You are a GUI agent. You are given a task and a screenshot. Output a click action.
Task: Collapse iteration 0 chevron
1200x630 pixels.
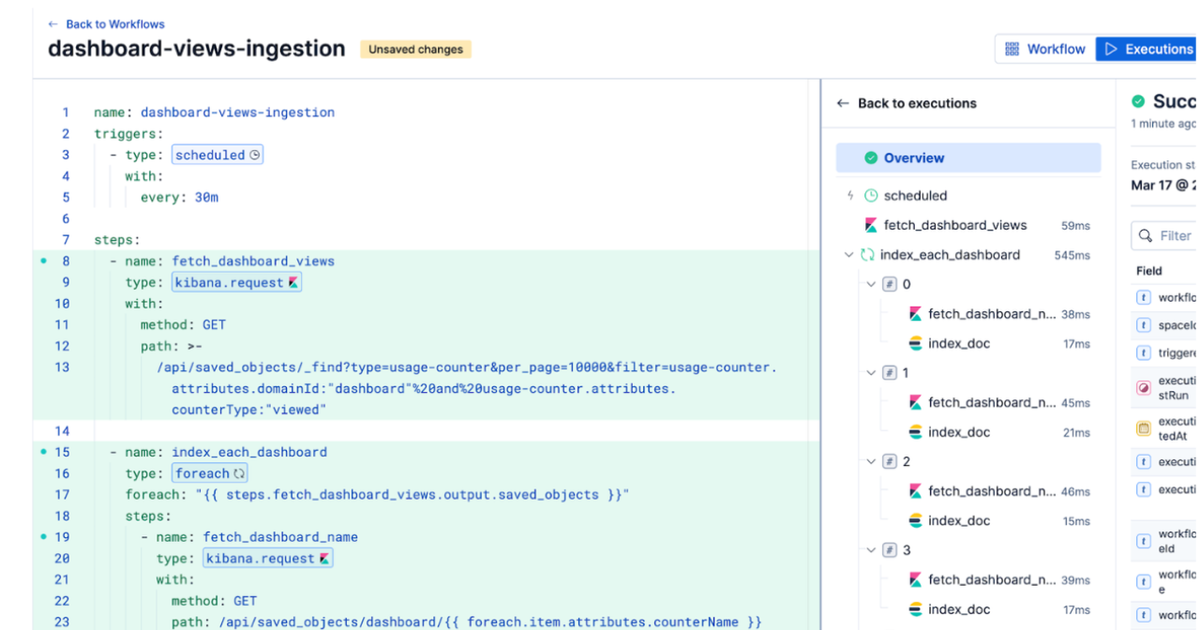pyautogui.click(x=871, y=284)
